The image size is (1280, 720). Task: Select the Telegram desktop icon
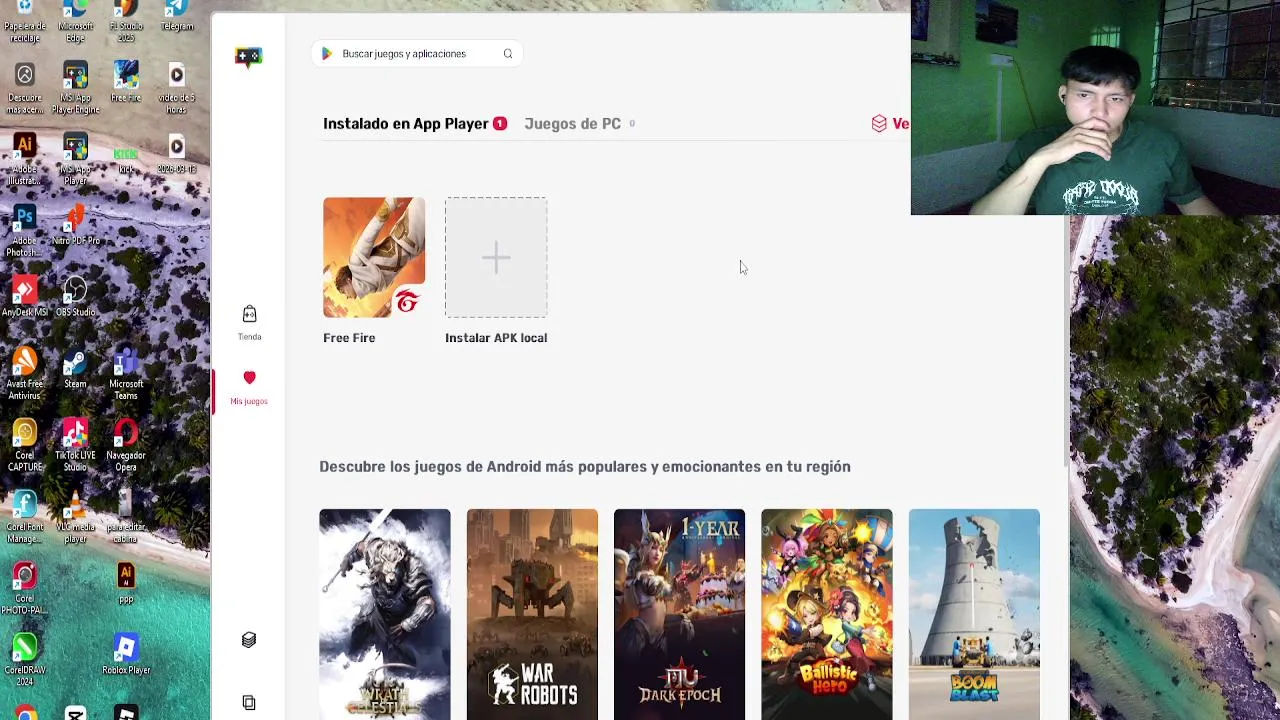click(177, 16)
